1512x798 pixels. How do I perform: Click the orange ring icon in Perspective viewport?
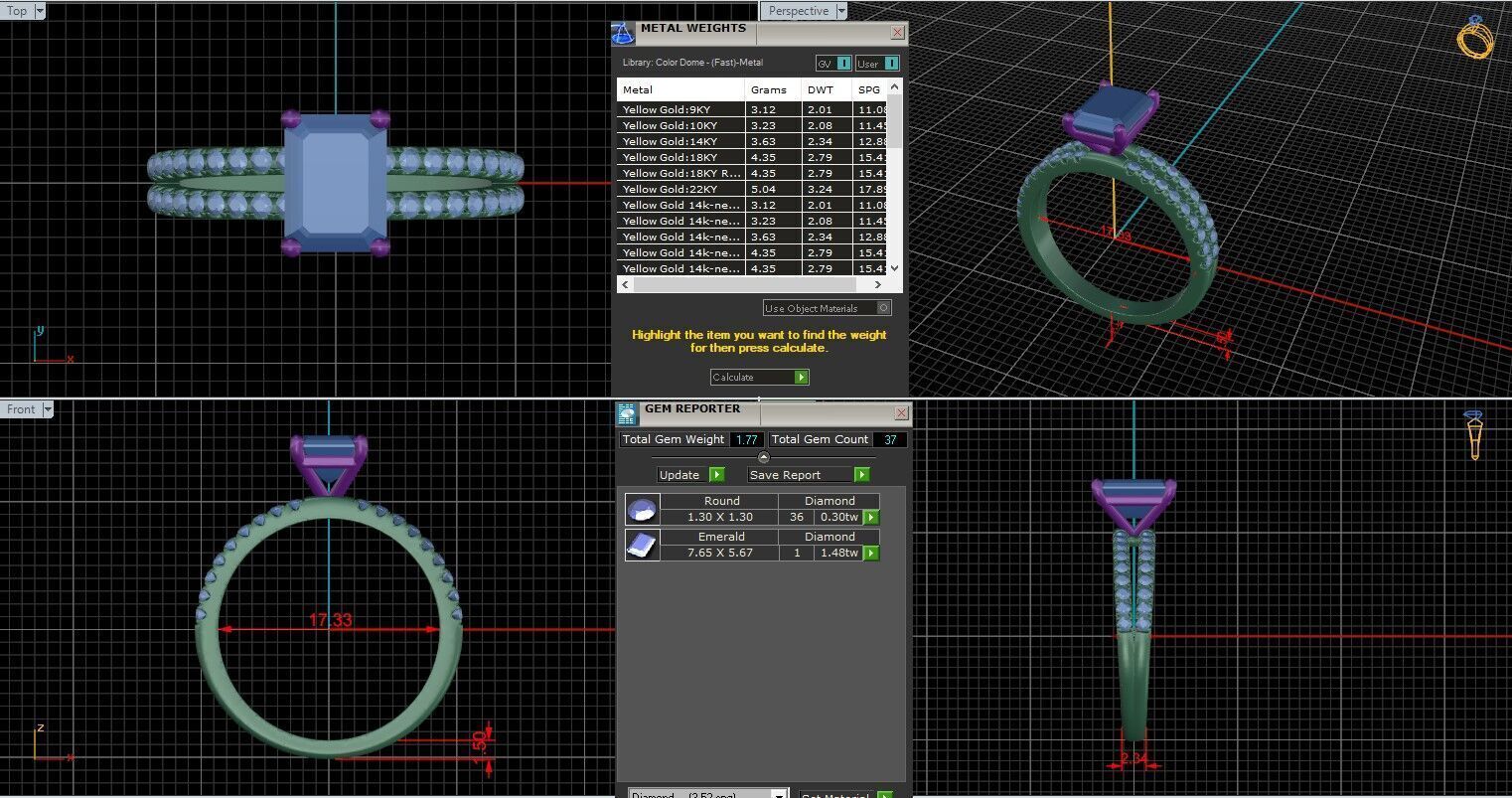click(x=1475, y=37)
